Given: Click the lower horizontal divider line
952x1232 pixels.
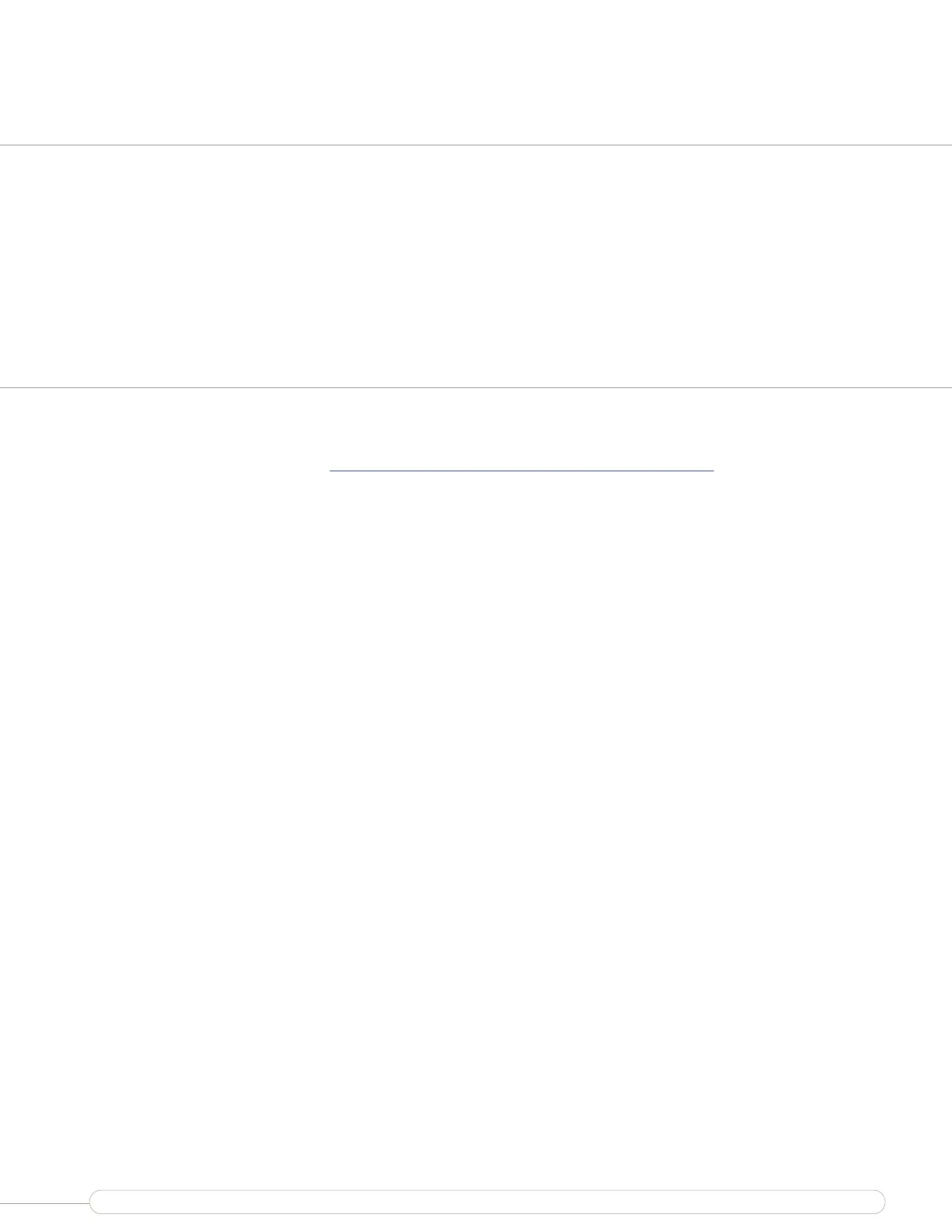Looking at the screenshot, I should pyautogui.click(x=476, y=387).
